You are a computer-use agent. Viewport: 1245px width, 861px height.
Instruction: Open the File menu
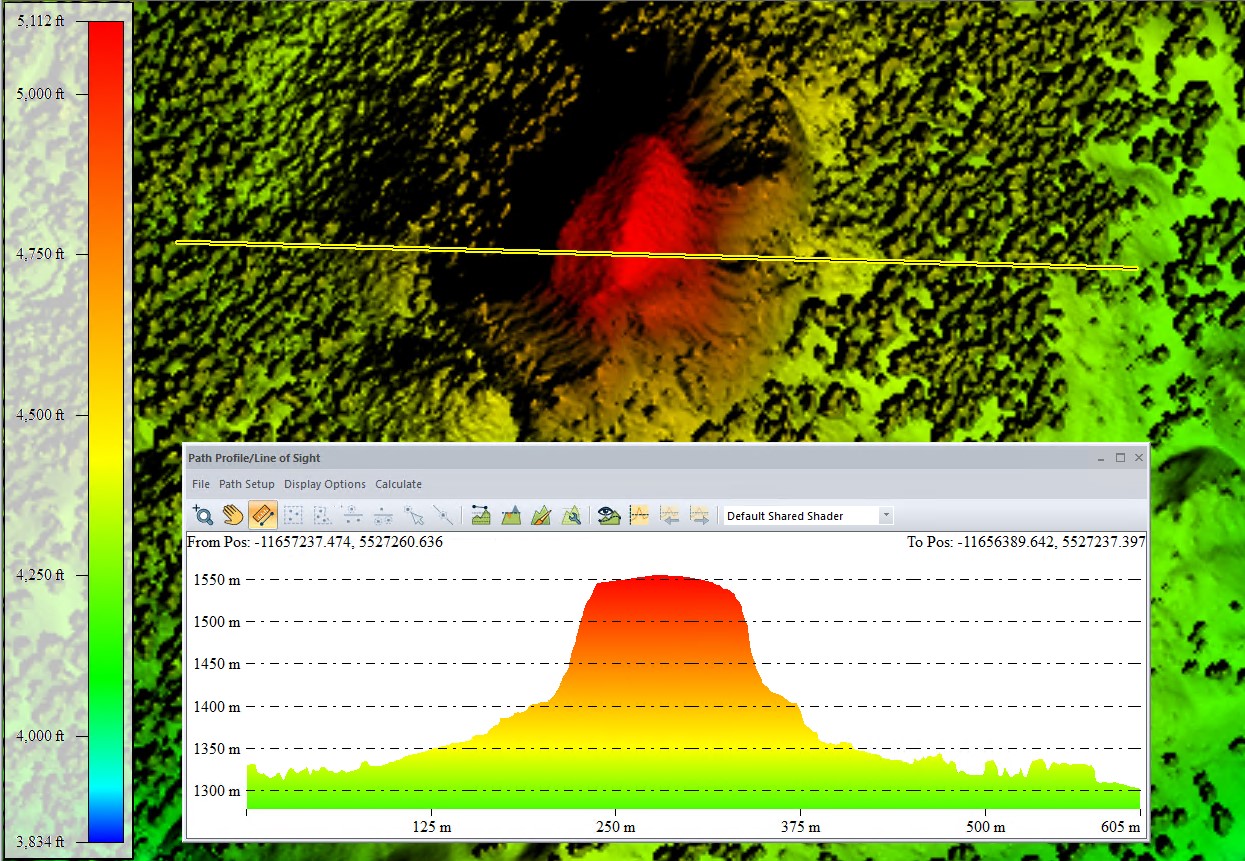pyautogui.click(x=201, y=484)
